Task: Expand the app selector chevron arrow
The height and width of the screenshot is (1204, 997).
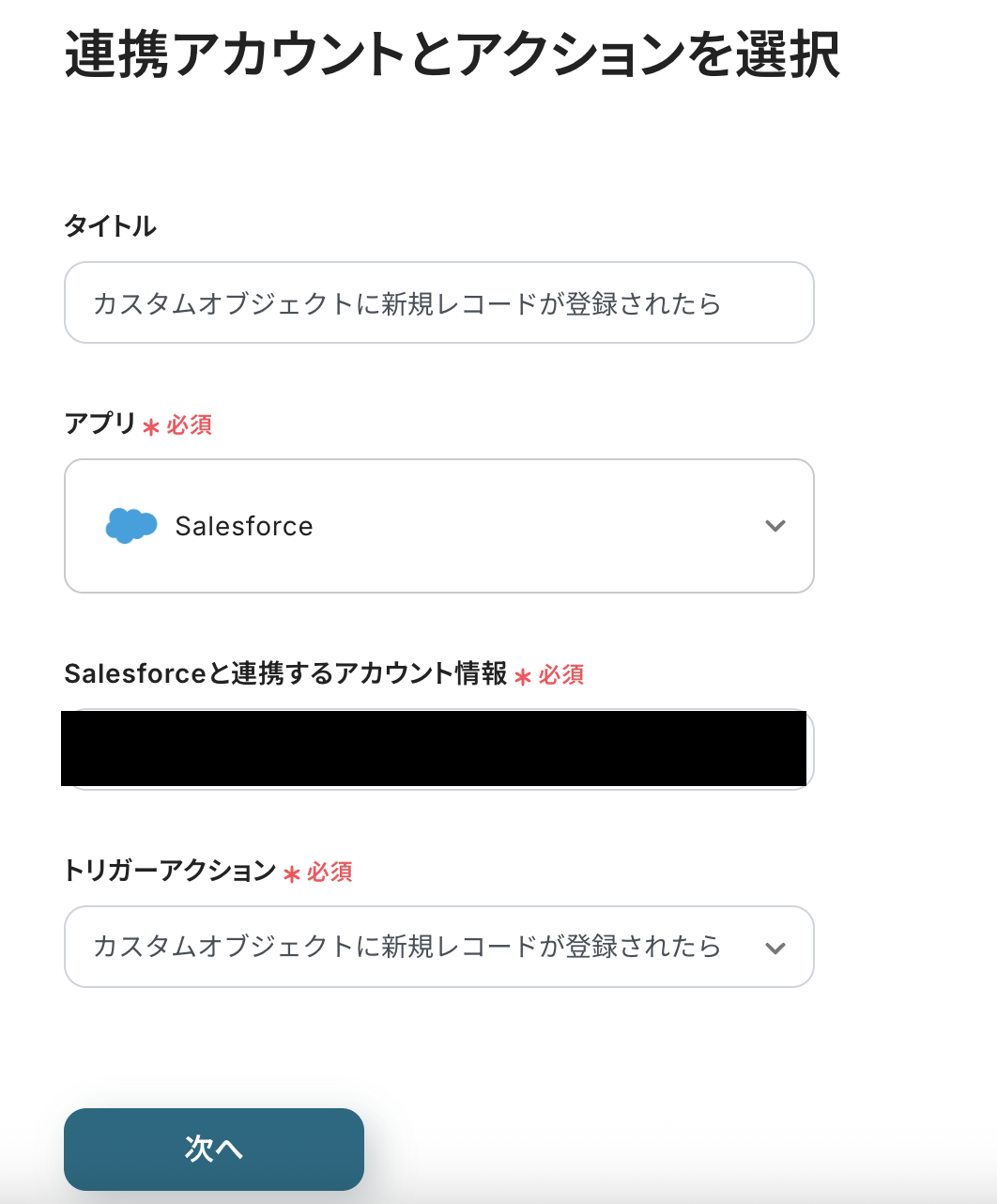Action: 775,526
